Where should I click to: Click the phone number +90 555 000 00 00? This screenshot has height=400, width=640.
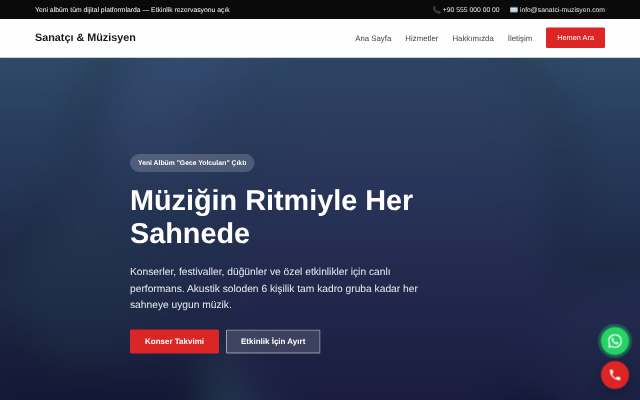click(x=471, y=10)
